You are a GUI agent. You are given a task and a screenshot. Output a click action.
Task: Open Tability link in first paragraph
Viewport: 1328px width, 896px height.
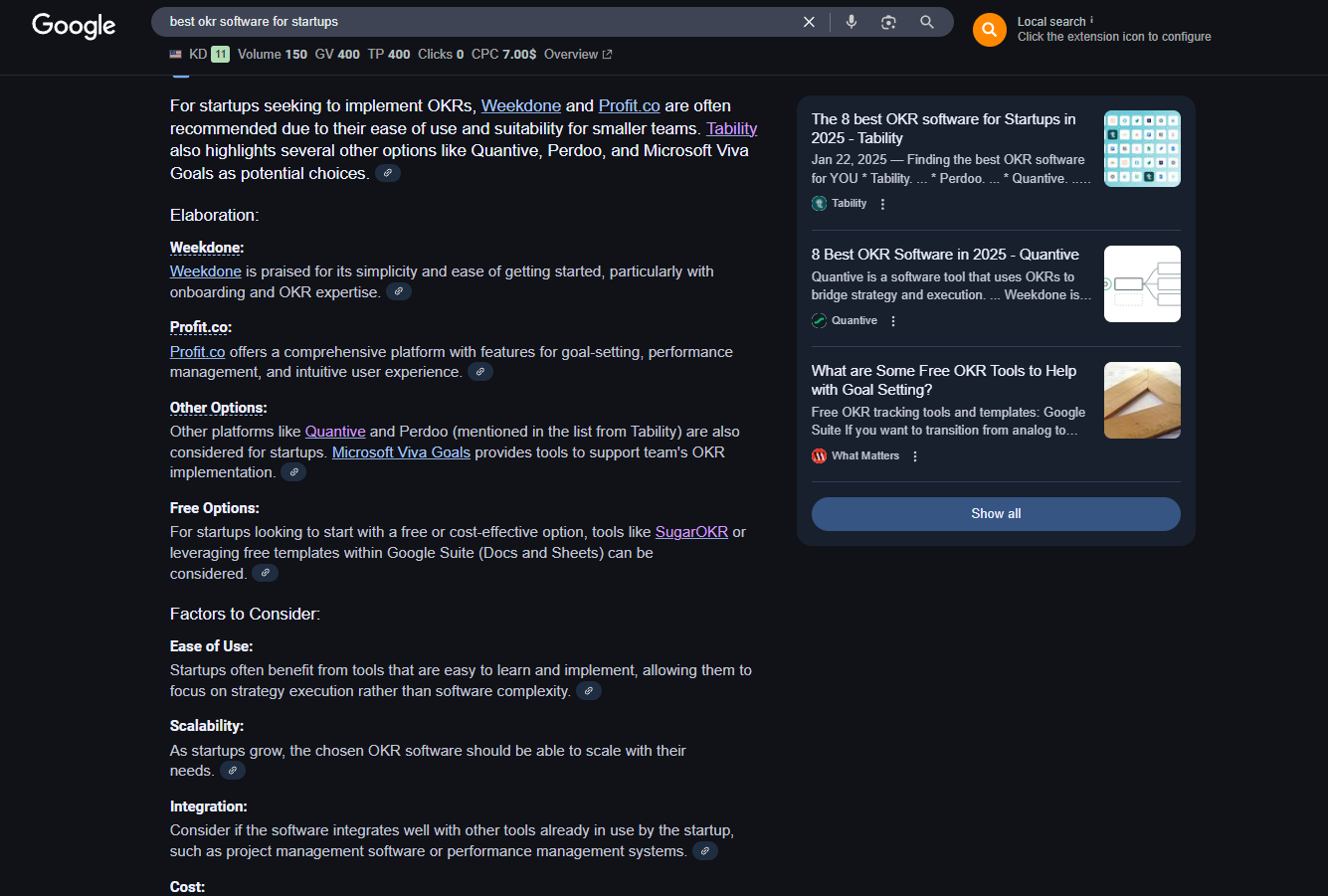click(x=732, y=128)
